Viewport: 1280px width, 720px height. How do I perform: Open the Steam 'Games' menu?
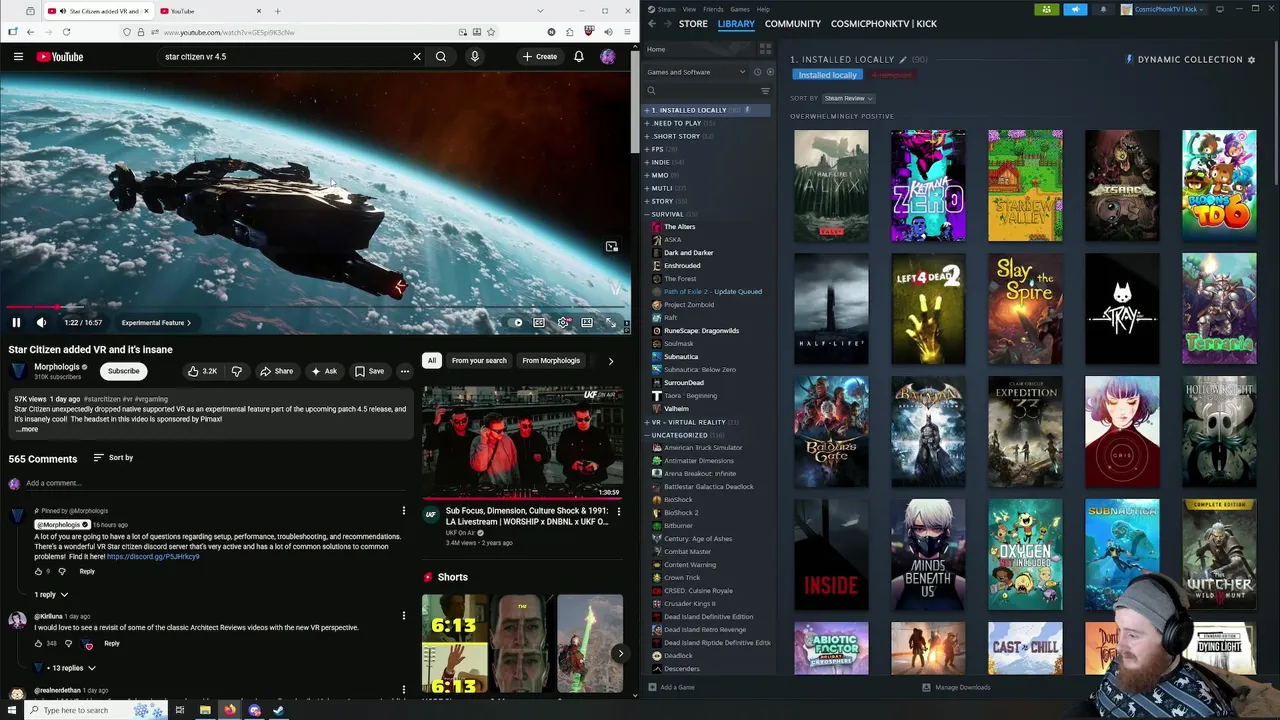740,9
